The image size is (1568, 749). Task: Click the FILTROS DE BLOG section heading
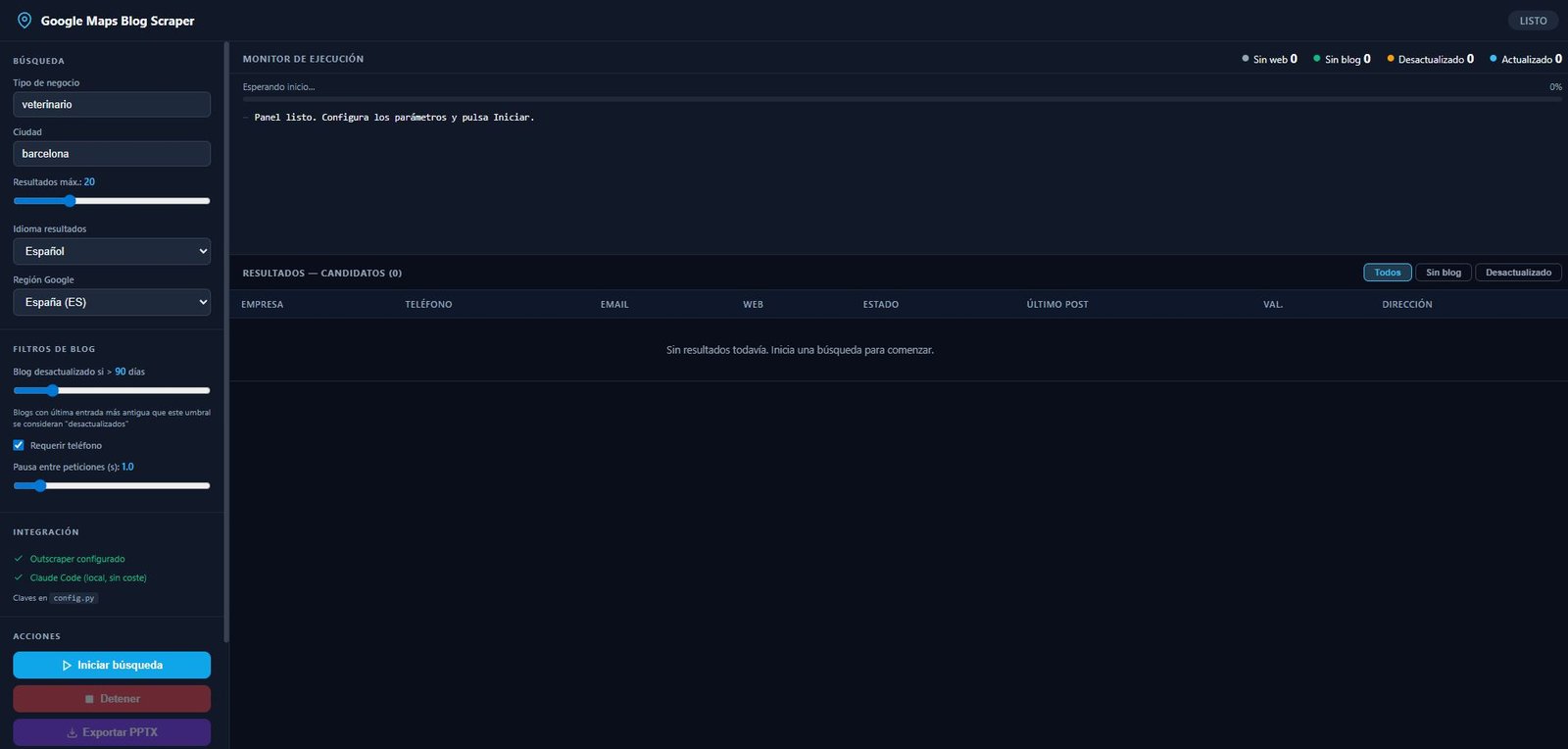pos(54,349)
